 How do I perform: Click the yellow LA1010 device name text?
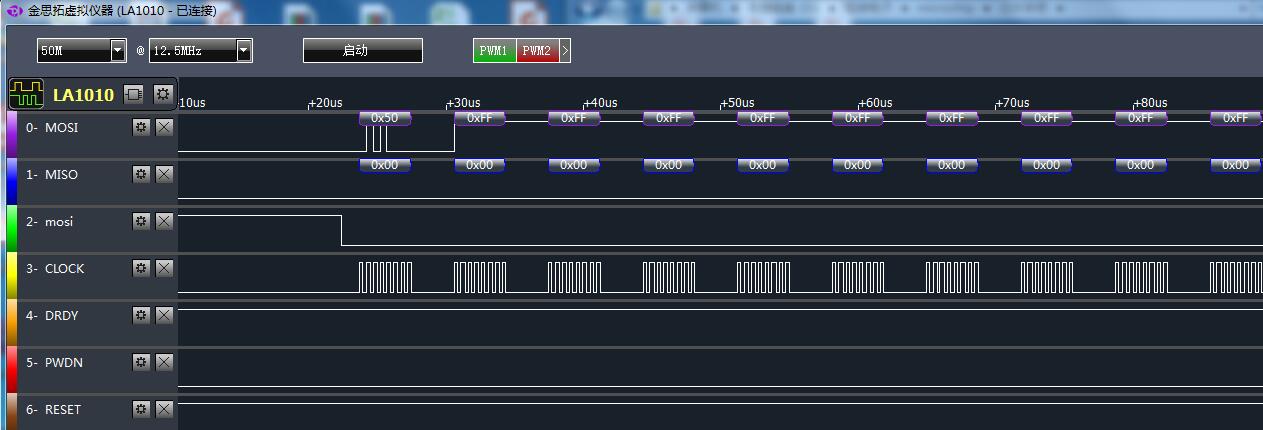(83, 95)
